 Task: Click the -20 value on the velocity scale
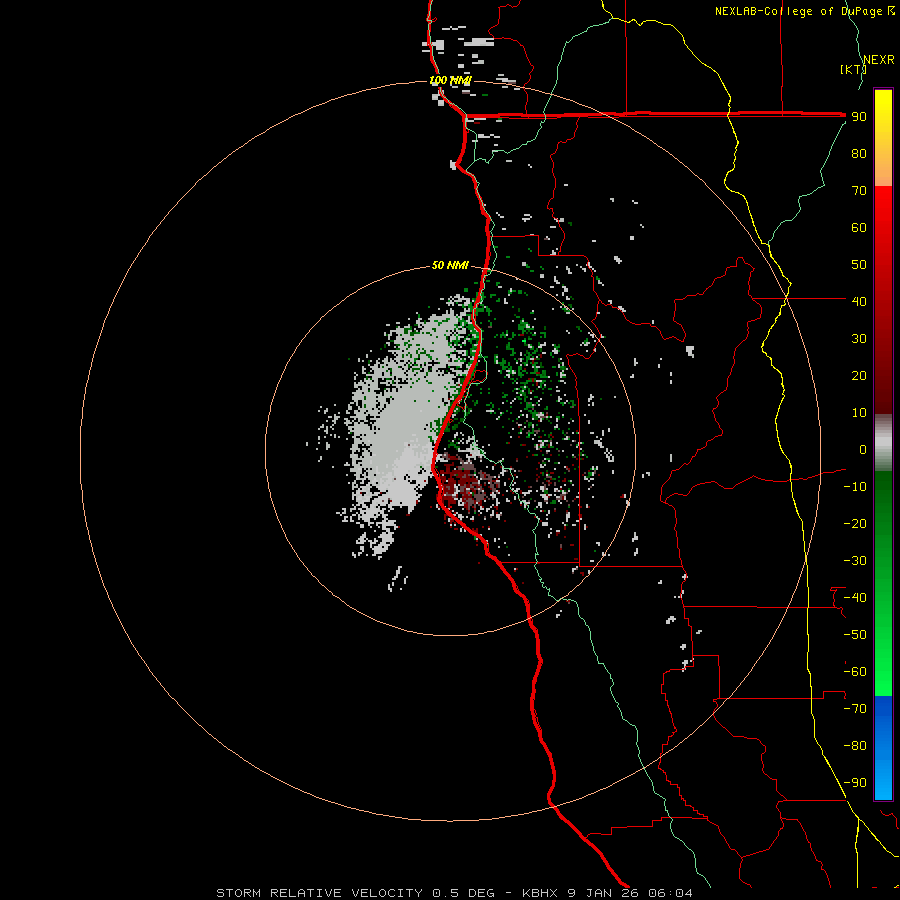tap(855, 523)
